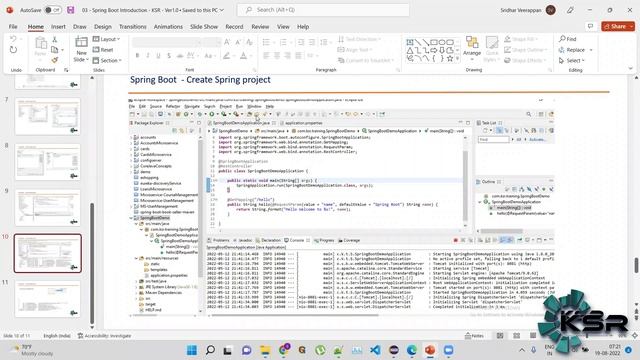The width and height of the screenshot is (640, 360).
Task: Click the Arrange button
Action: click(x=472, y=48)
